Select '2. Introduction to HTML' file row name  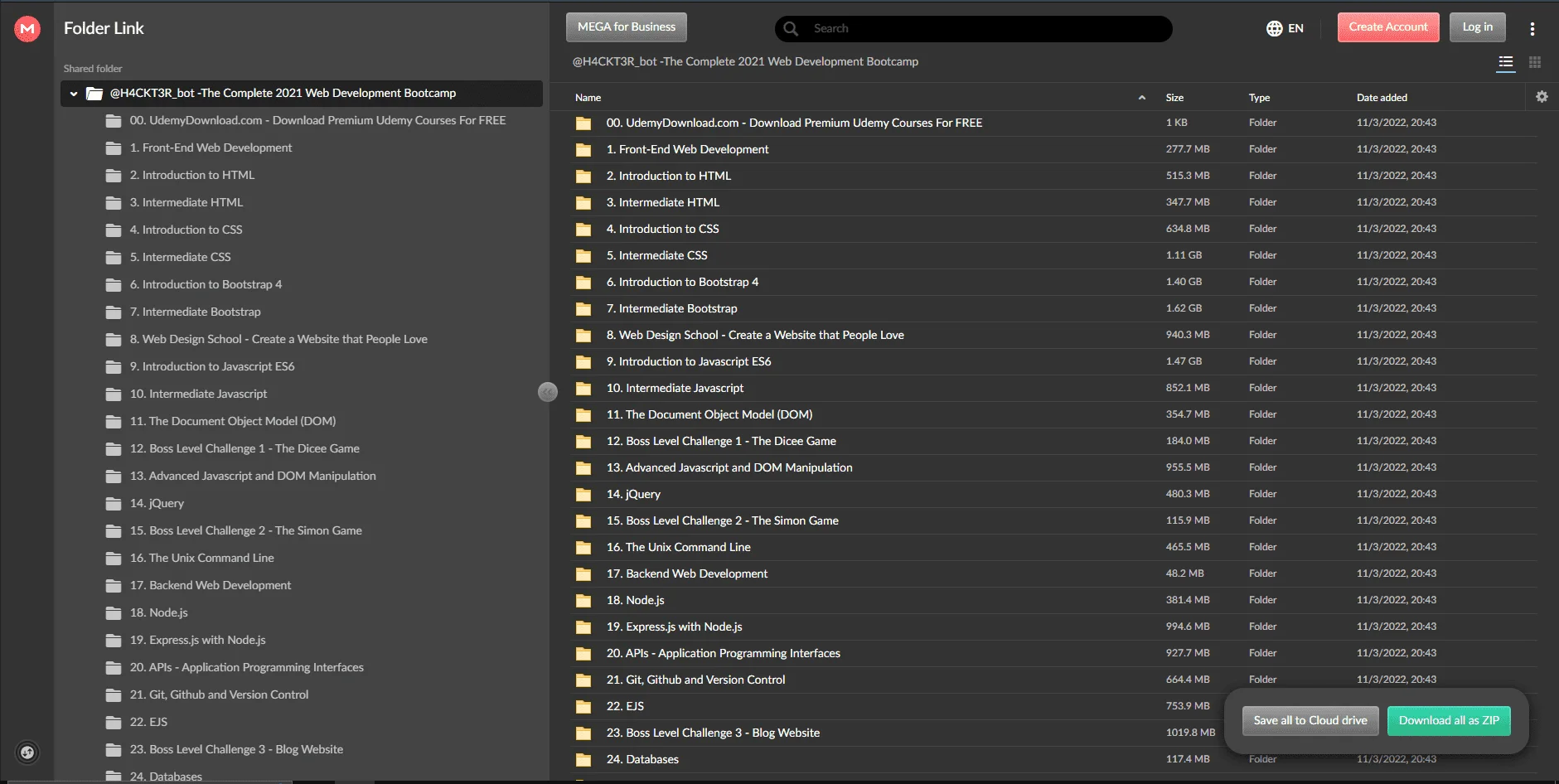(x=669, y=177)
